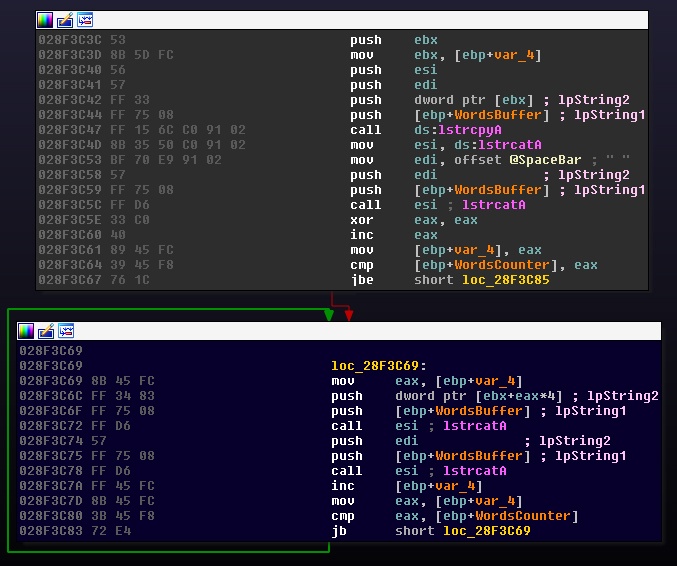
Task: Click the group nodes icon in the bottom block
Action: click(x=66, y=331)
